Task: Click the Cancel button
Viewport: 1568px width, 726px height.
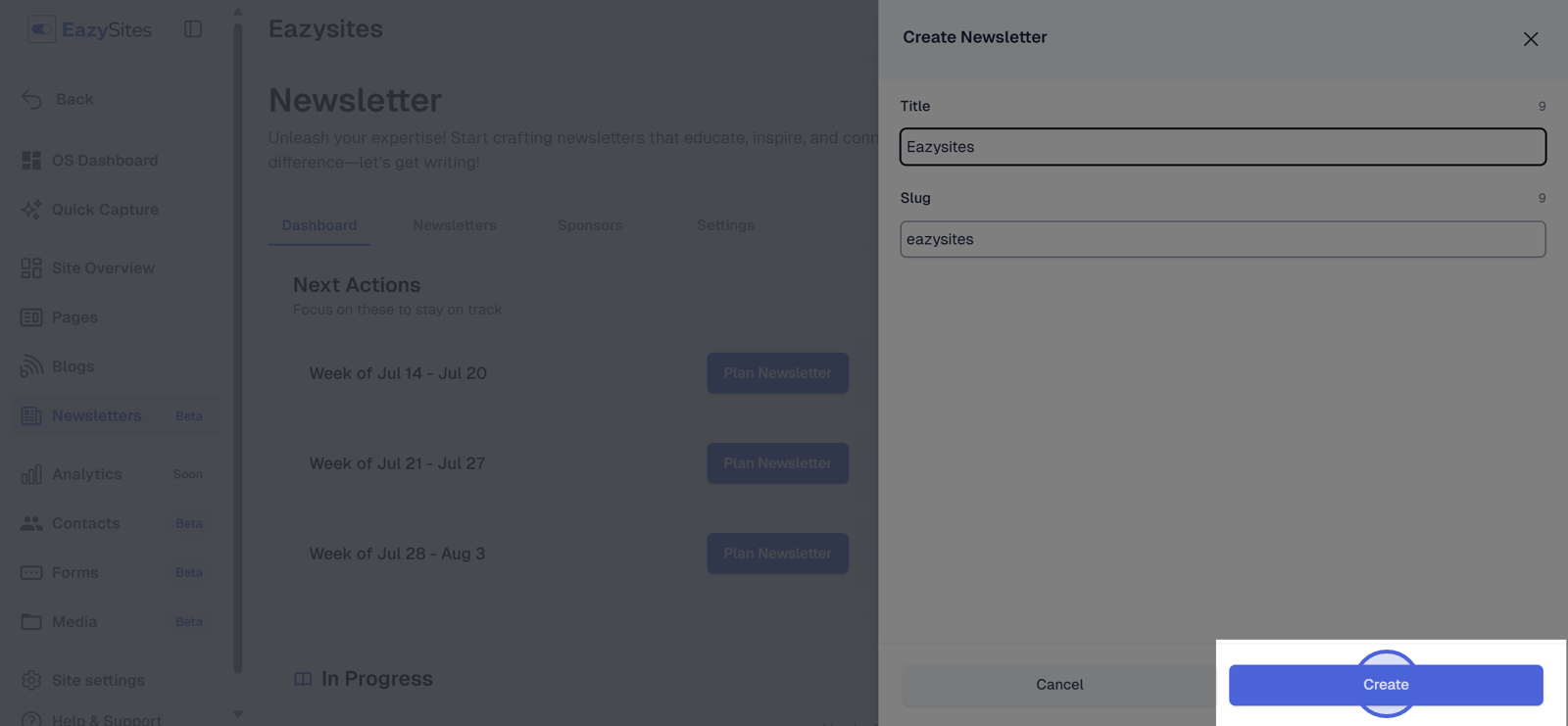Action: click(1059, 685)
